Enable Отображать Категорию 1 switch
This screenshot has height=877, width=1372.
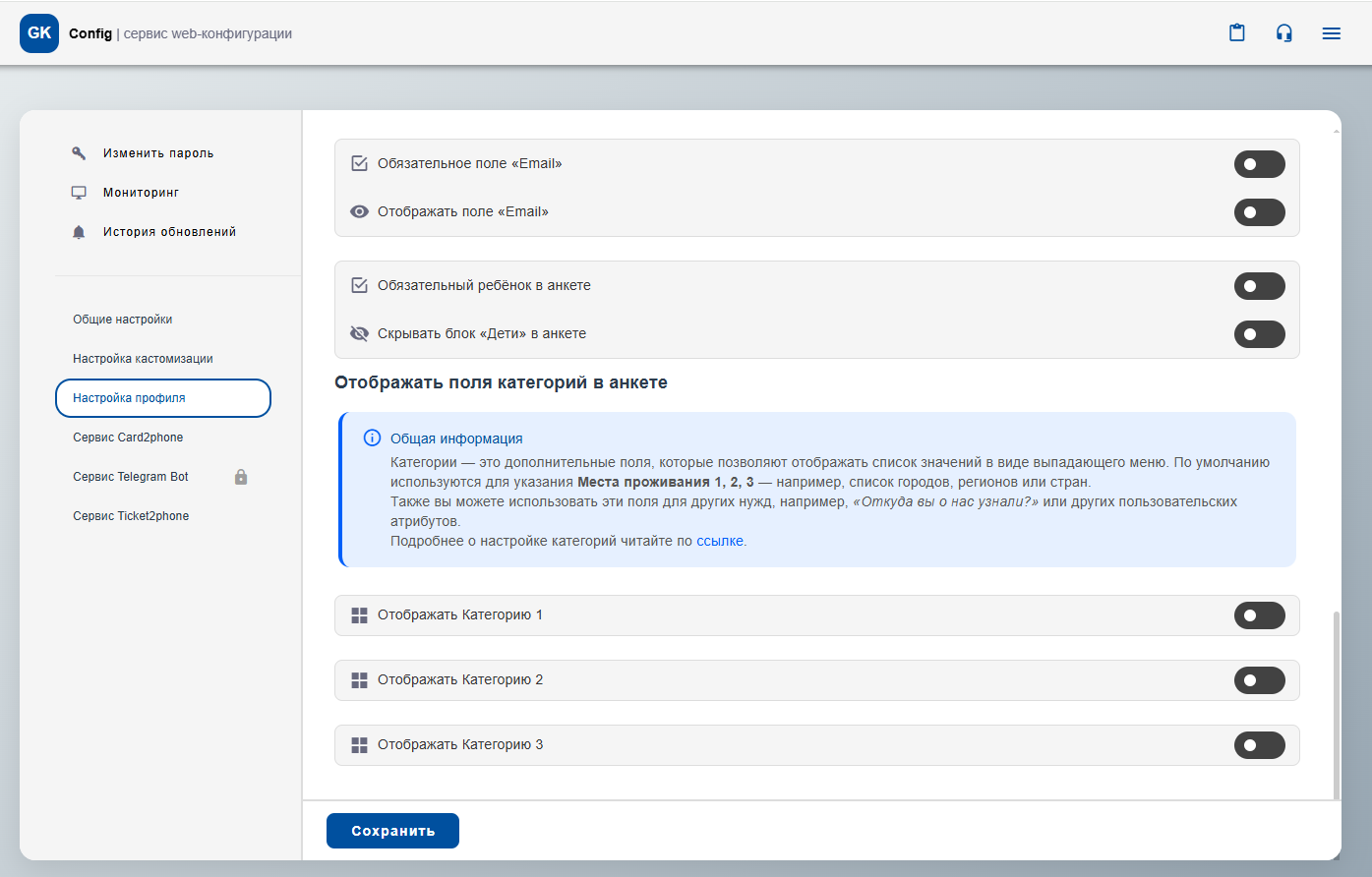(x=1259, y=615)
